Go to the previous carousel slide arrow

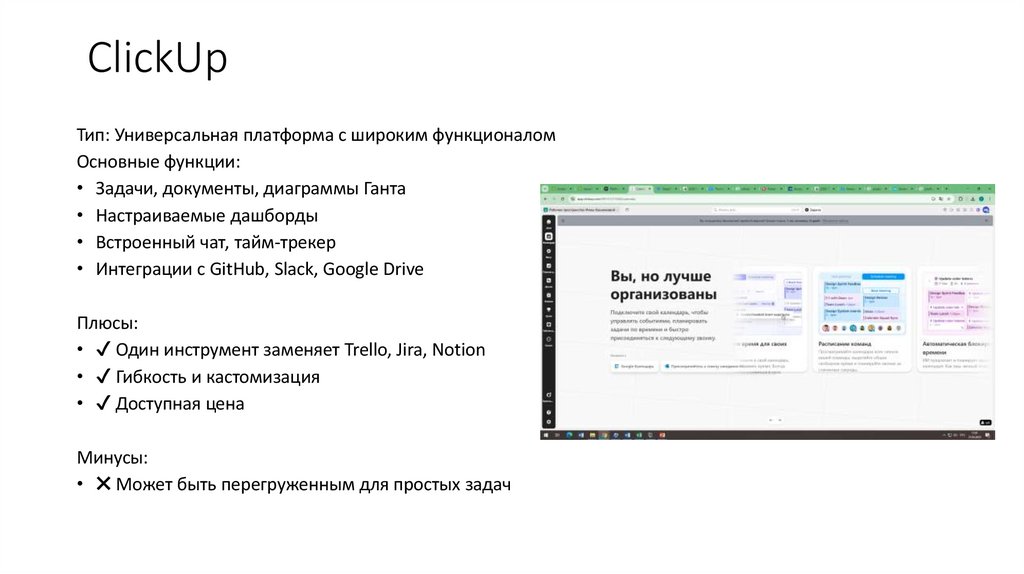tap(771, 421)
